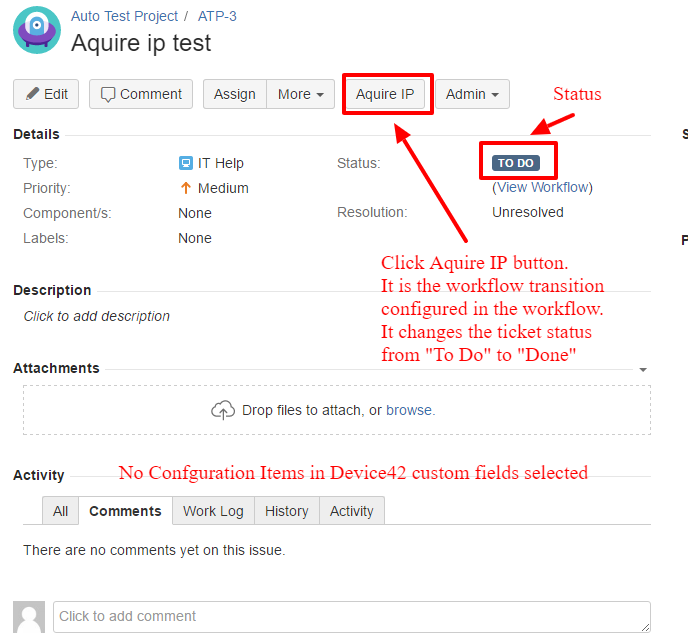Click the browse link to attach files
Screen dimensions: 688x642
tap(409, 410)
